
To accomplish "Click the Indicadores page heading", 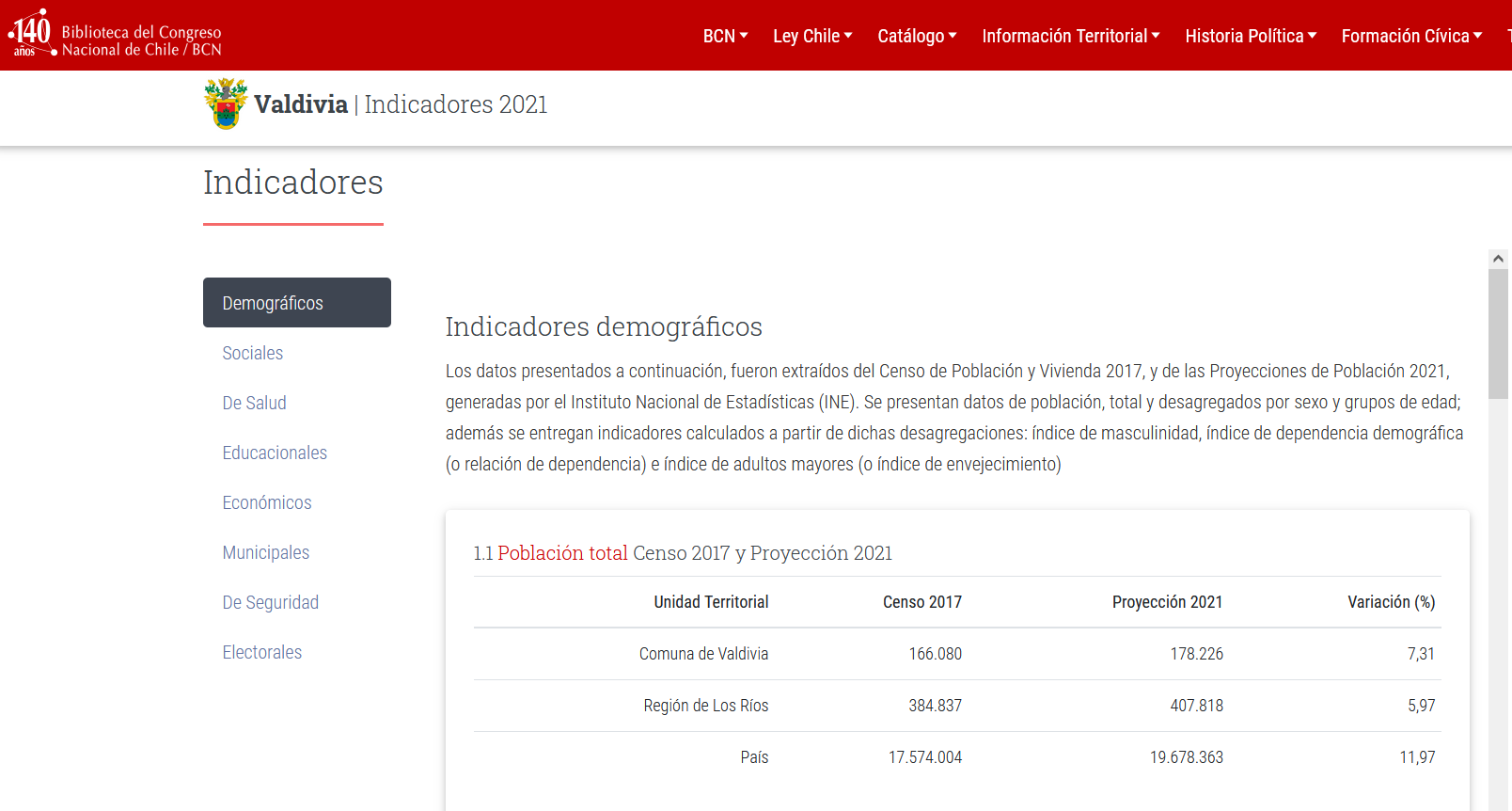I will [293, 183].
